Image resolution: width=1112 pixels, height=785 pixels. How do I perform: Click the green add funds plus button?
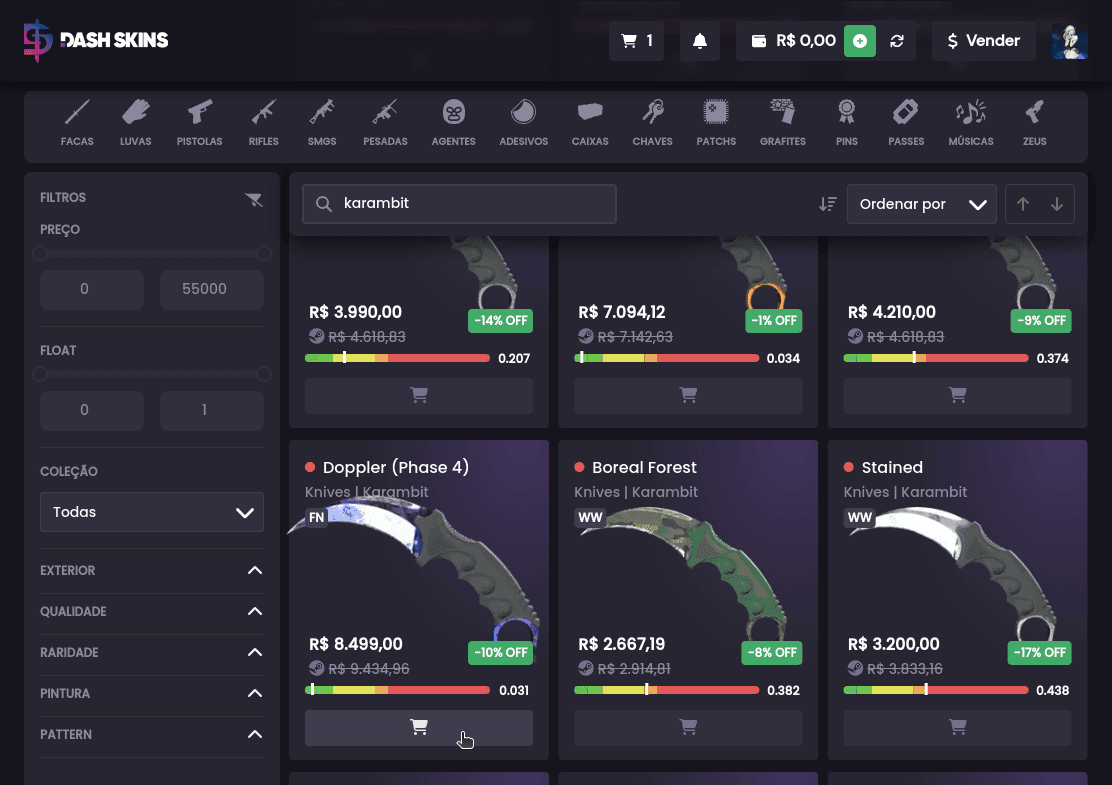tap(860, 41)
